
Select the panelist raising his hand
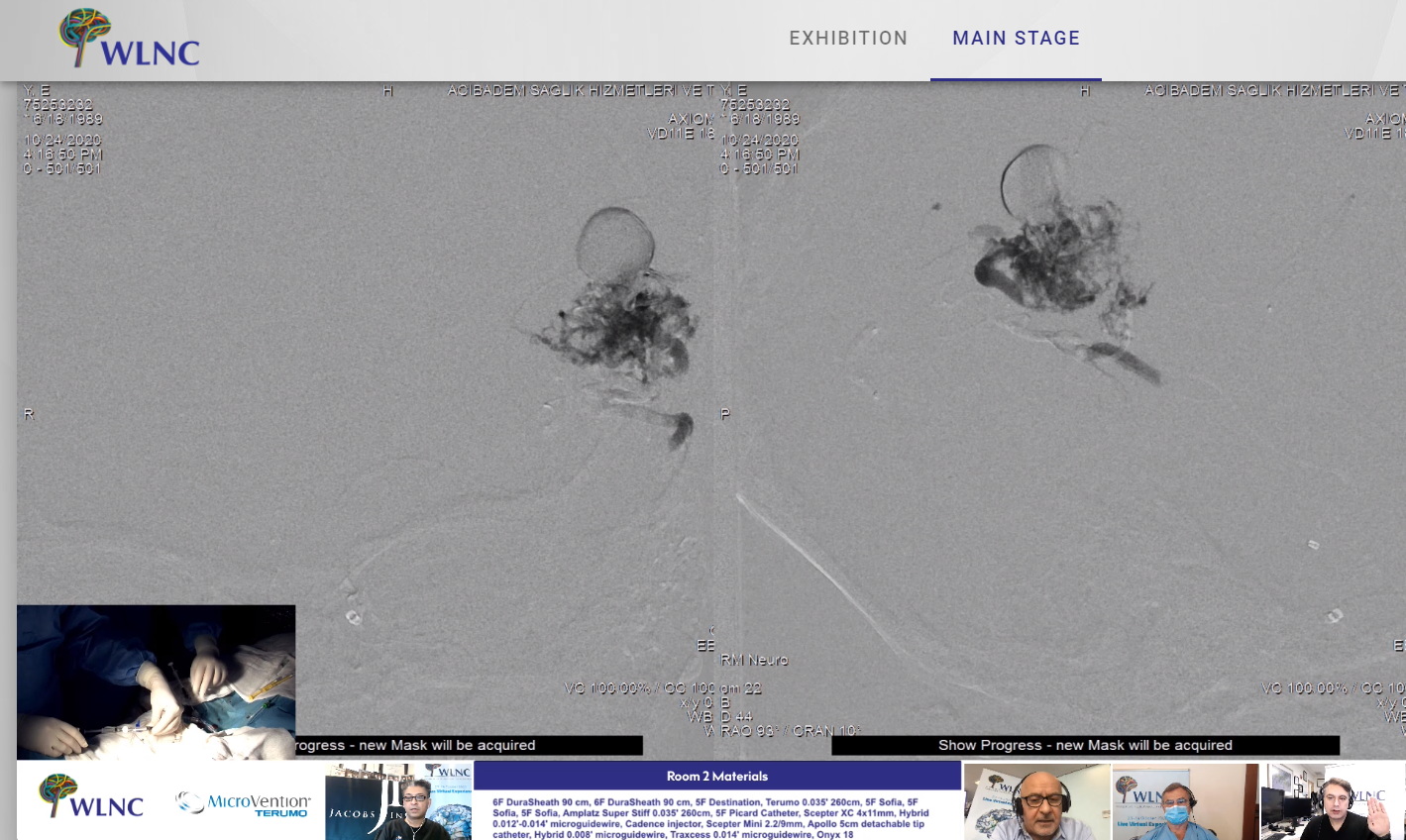click(1333, 802)
